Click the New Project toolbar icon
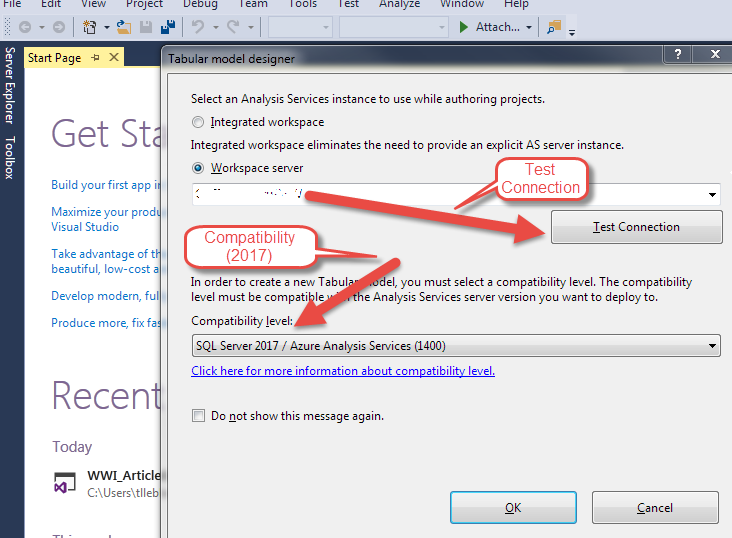 [x=90, y=28]
